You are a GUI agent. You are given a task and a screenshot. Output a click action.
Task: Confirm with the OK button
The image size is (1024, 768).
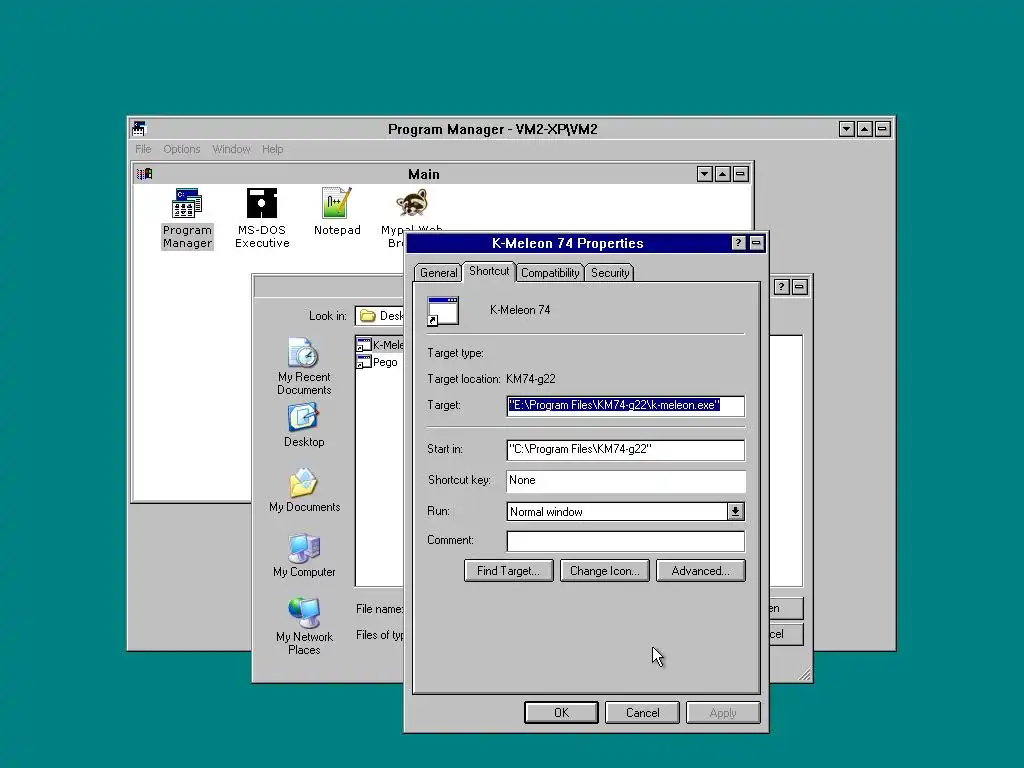(561, 712)
